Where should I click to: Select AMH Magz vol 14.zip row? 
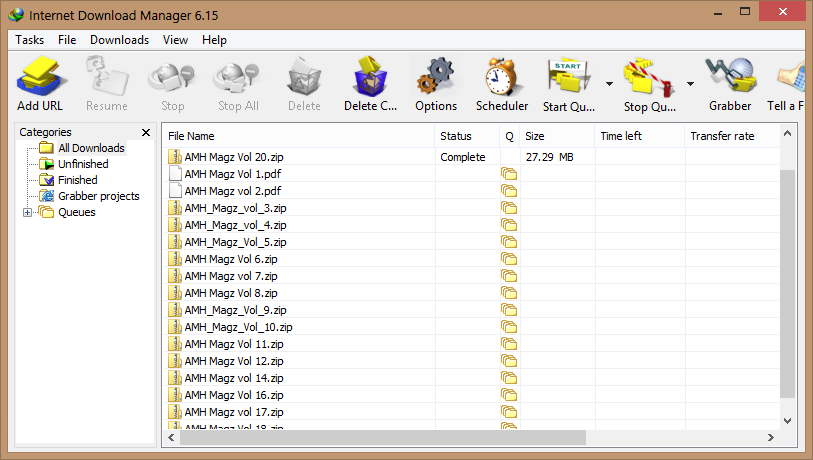pyautogui.click(x=472, y=378)
